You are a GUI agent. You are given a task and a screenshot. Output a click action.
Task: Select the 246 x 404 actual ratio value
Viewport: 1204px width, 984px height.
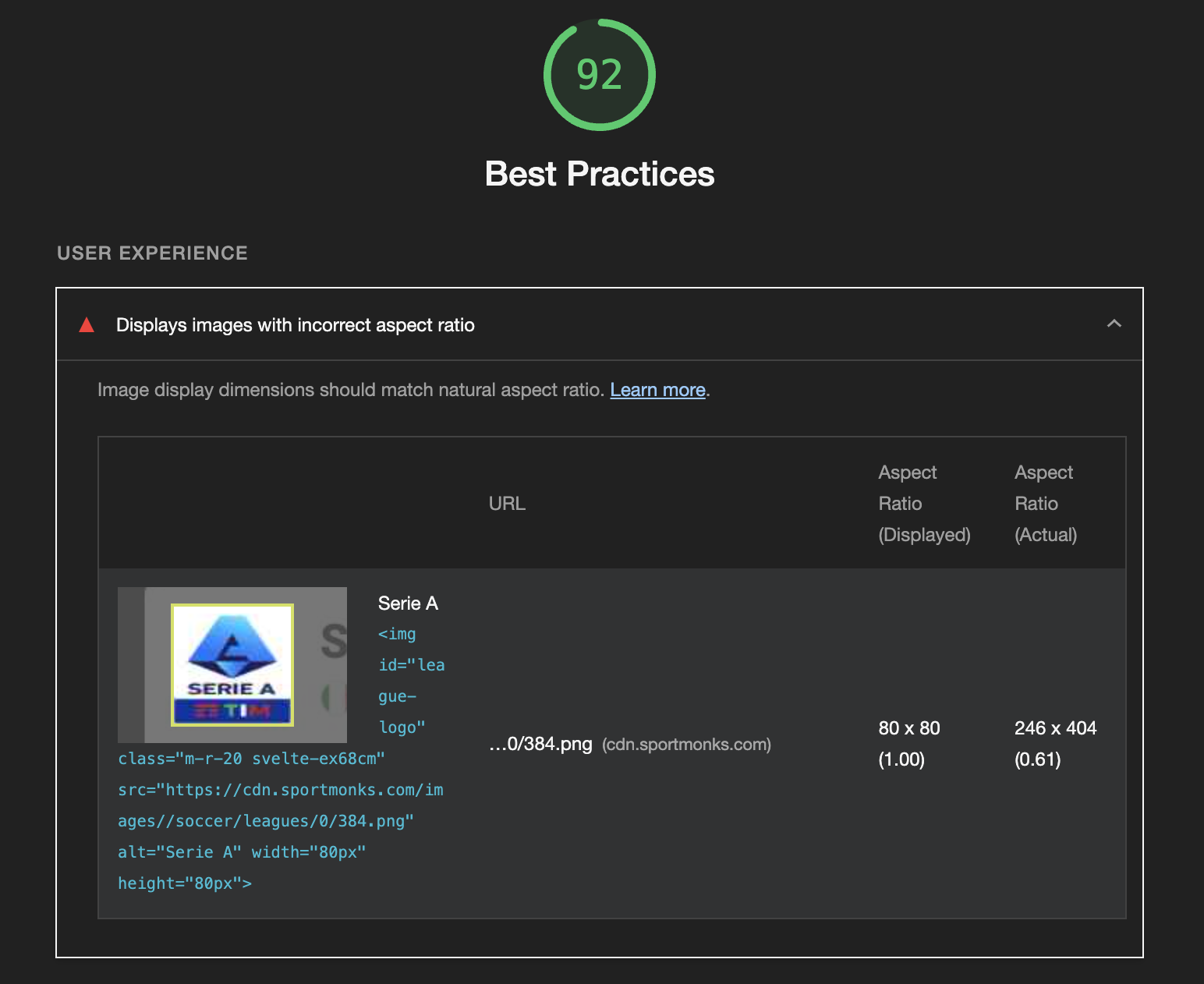tap(1055, 727)
